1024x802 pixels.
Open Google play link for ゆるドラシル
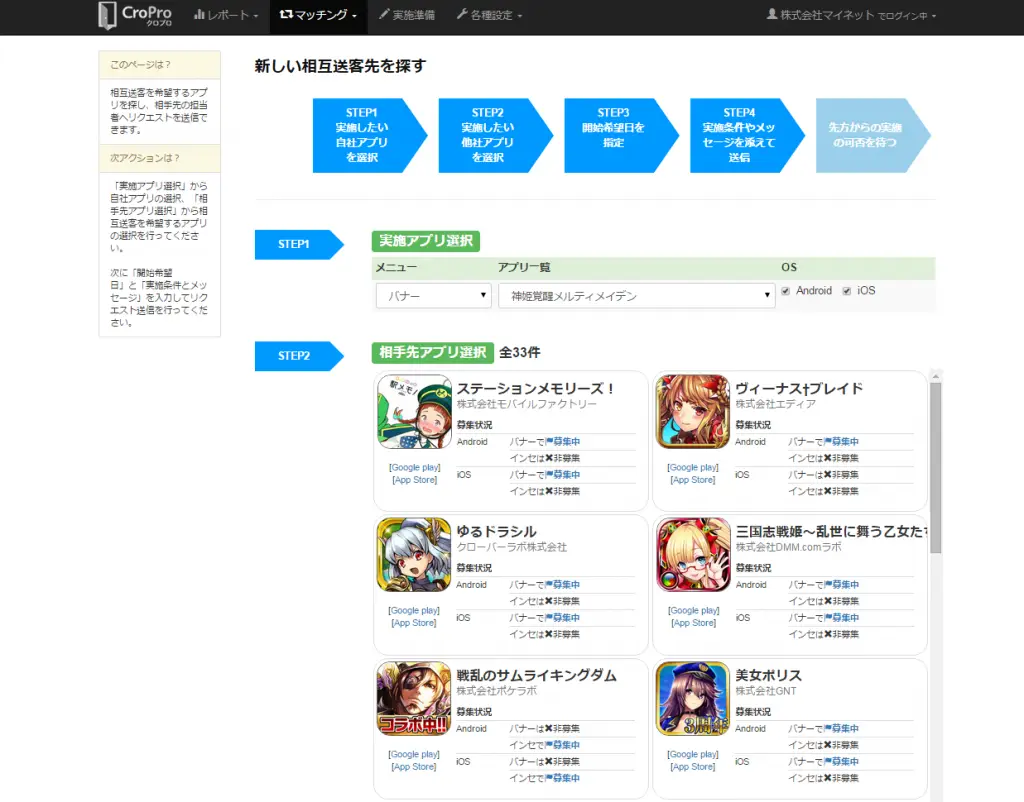click(414, 611)
